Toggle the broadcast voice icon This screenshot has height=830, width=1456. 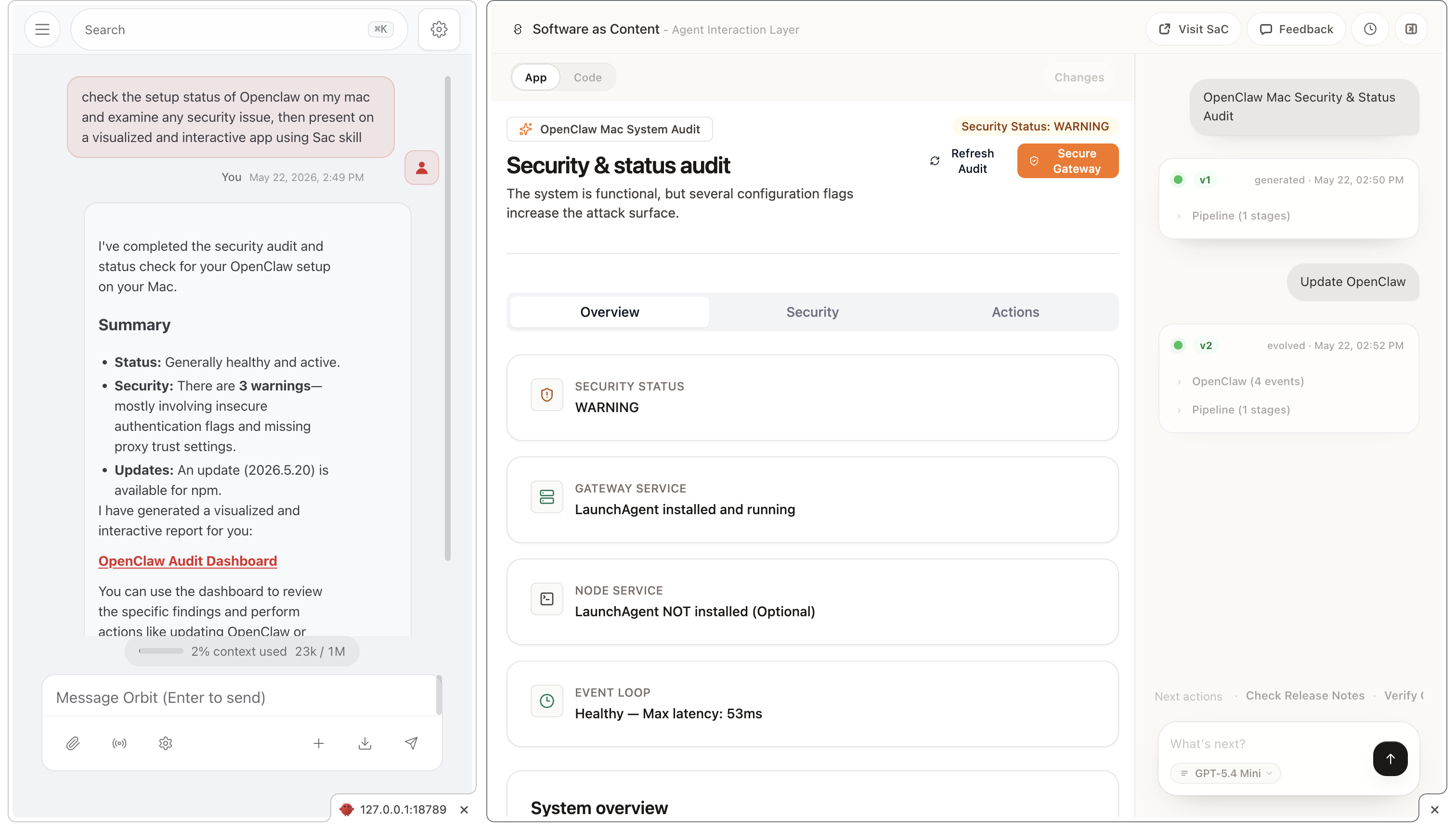119,743
